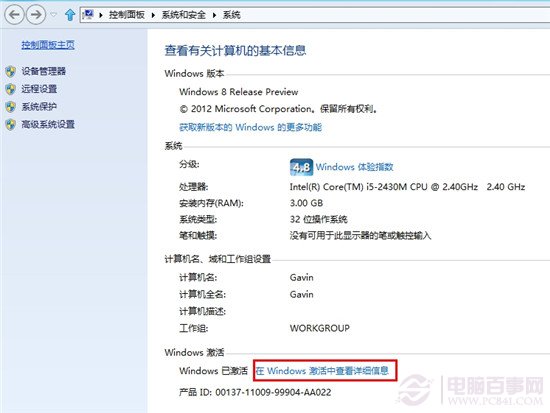
Task: Select 系统和安全 in the address breadcrumb
Action: point(183,15)
